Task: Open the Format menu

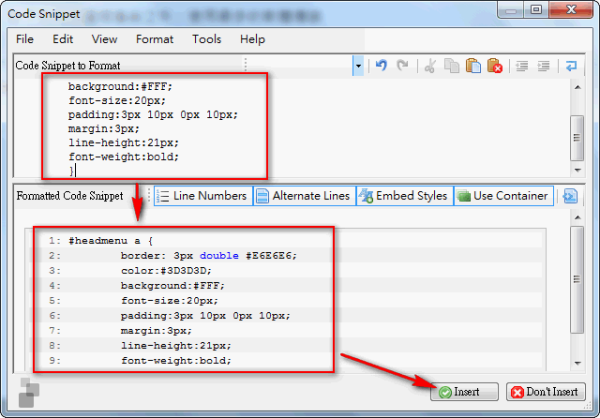Action: click(x=155, y=39)
